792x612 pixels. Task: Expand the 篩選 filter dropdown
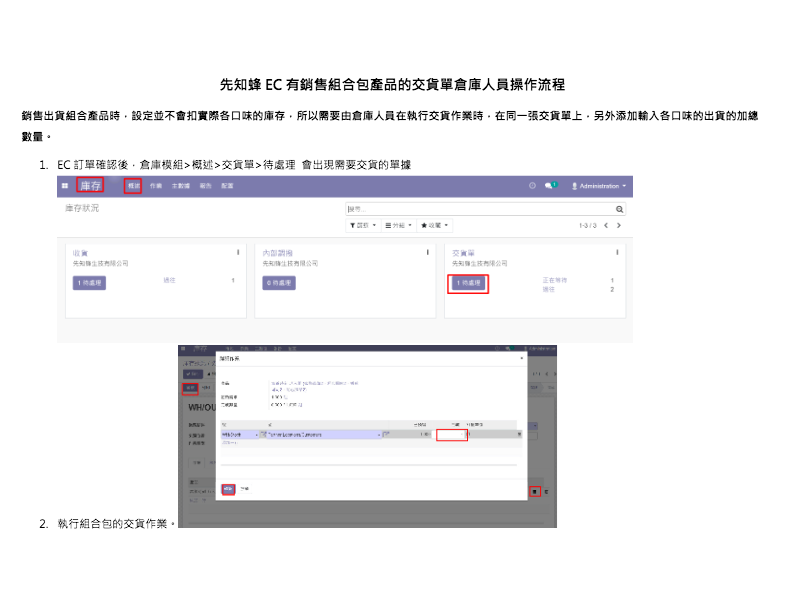pos(362,225)
